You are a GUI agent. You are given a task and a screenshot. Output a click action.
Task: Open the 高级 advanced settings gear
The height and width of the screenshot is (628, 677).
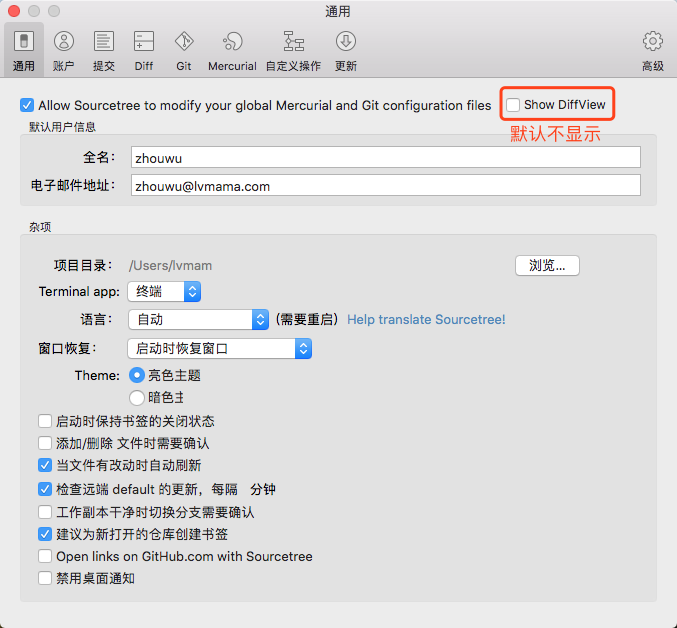(652, 49)
